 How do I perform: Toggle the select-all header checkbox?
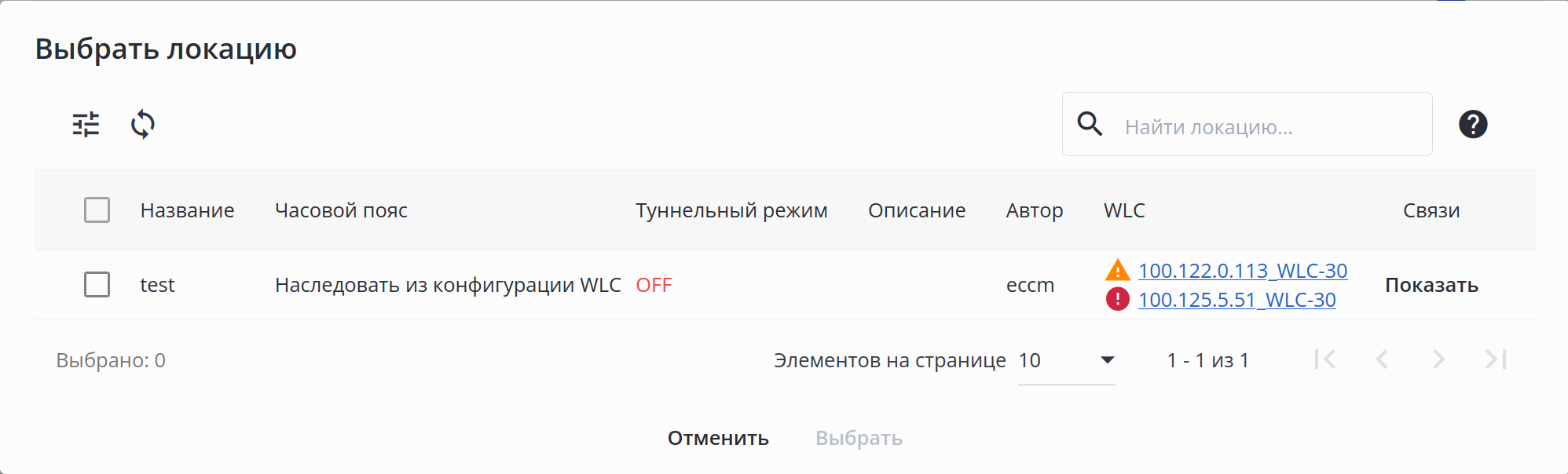click(97, 210)
